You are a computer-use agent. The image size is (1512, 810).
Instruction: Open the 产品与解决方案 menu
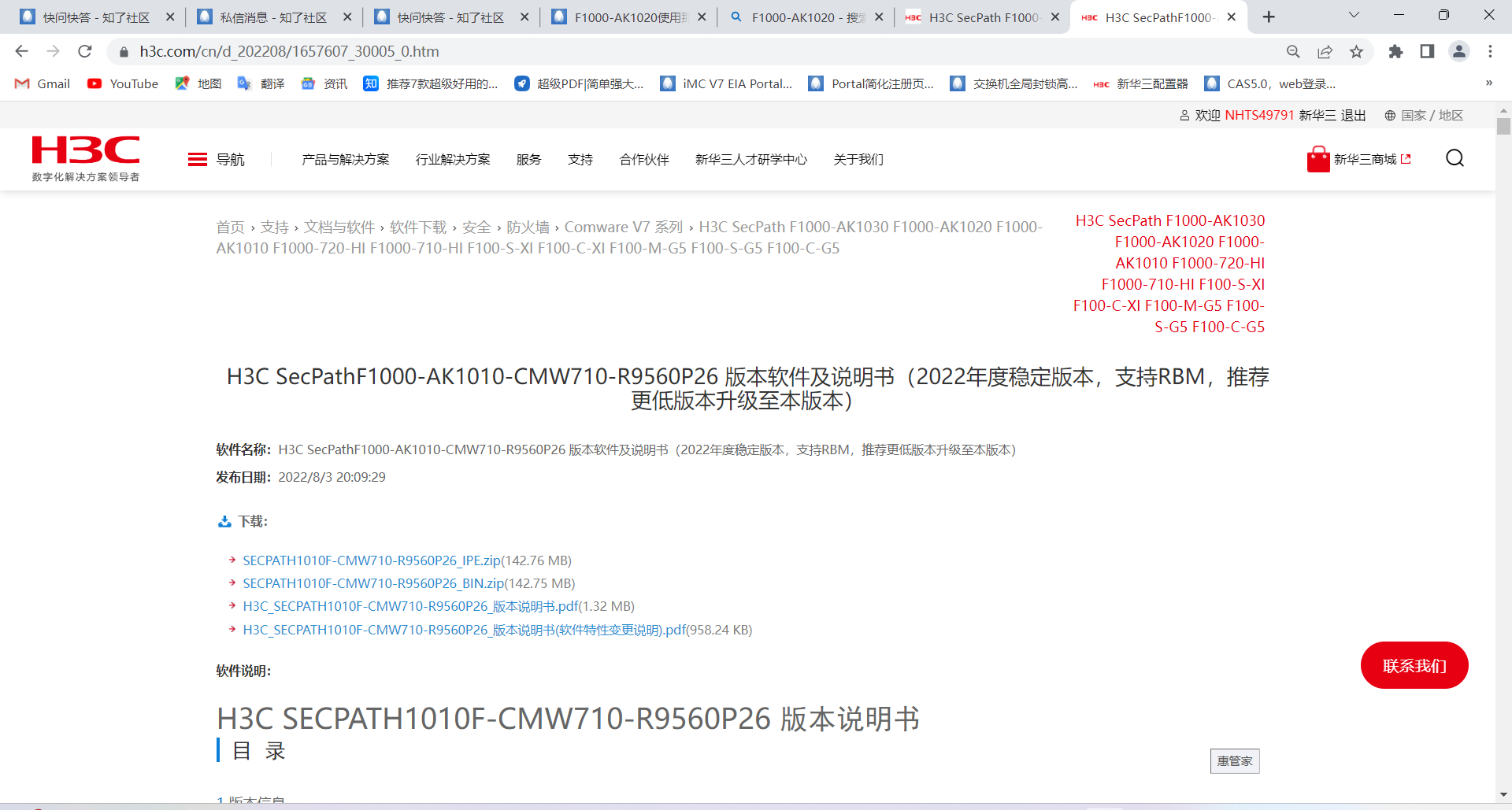[x=346, y=160]
